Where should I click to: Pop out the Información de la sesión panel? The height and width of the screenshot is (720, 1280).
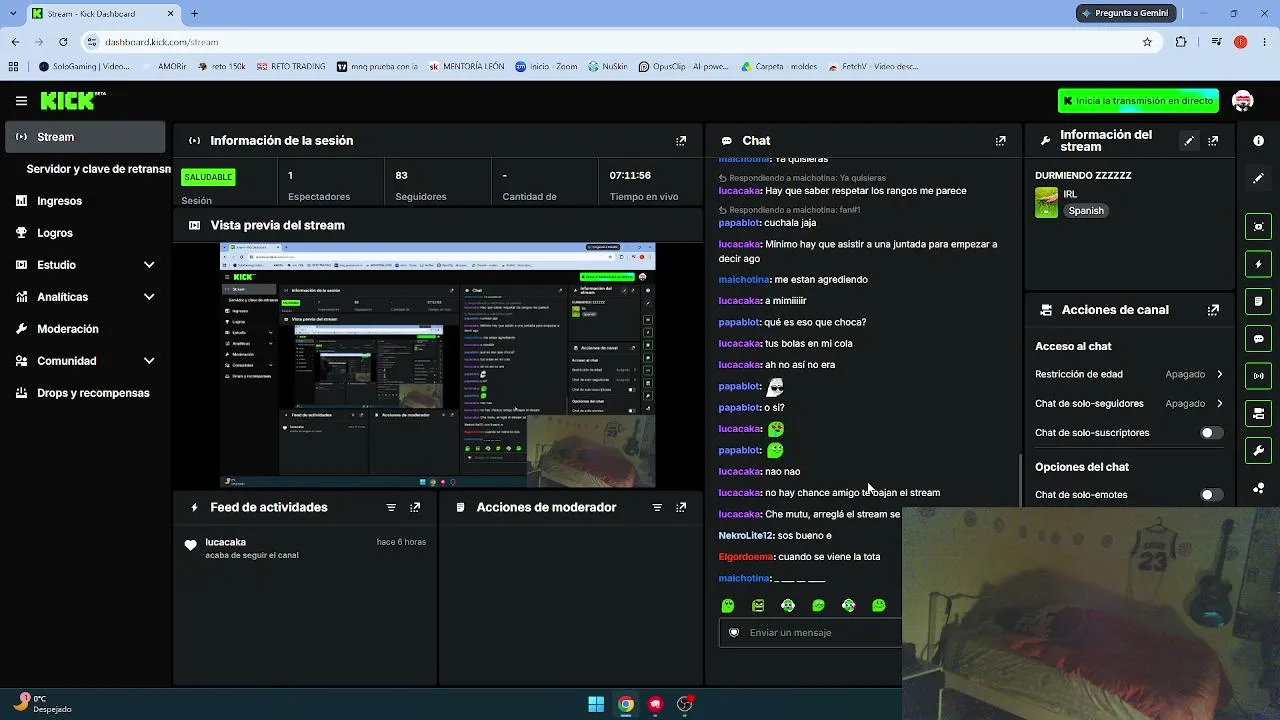point(681,141)
